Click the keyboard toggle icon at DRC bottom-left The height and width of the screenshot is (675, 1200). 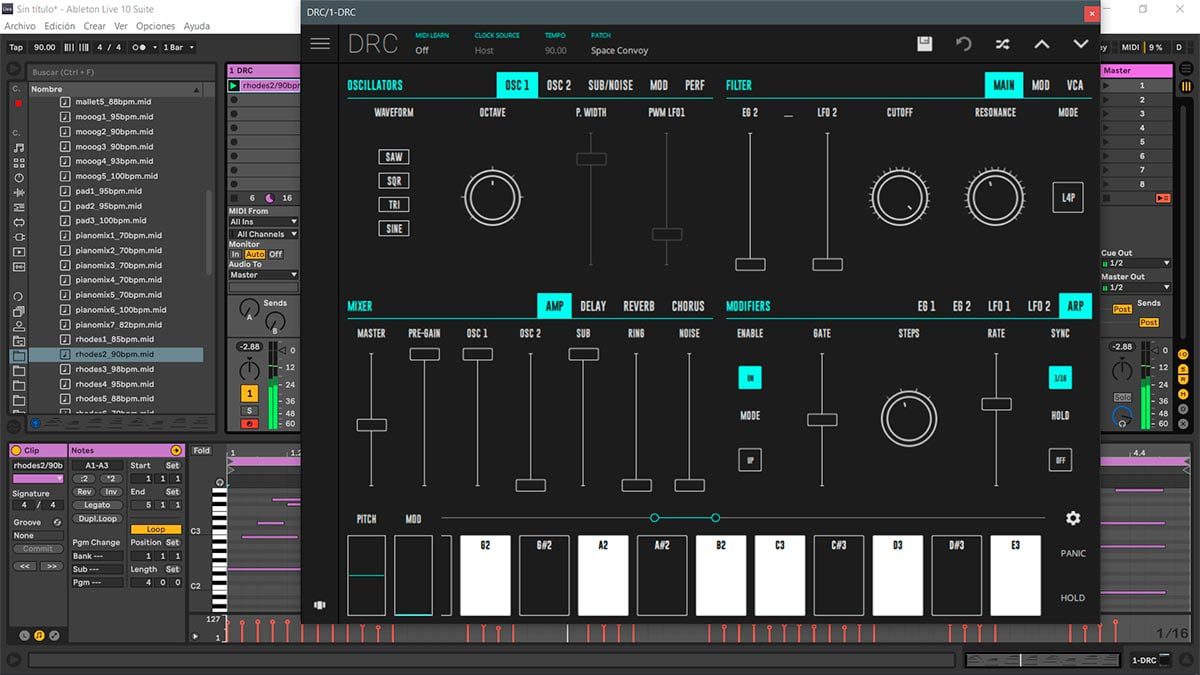320,605
